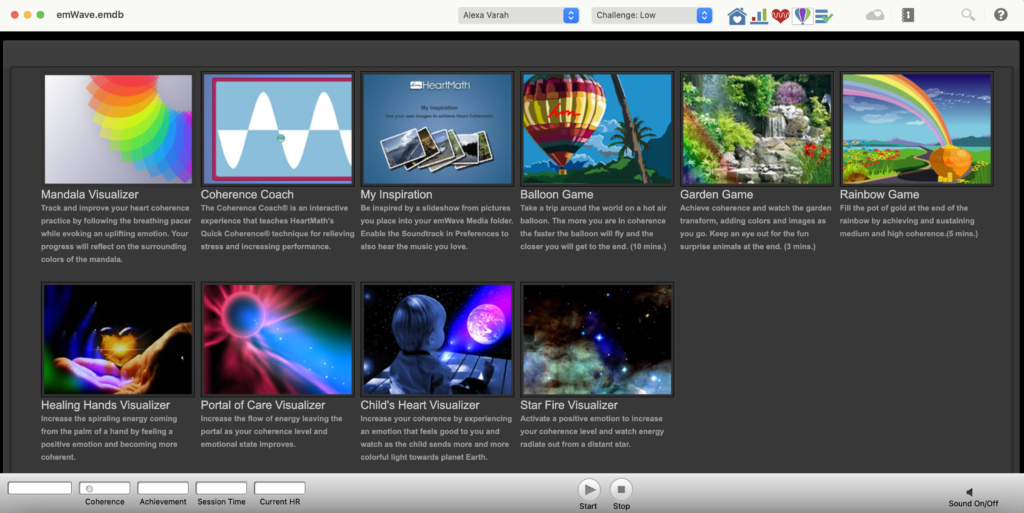Image resolution: width=1024 pixels, height=513 pixels.
Task: Click the Coherence indicator field
Action: [104, 488]
